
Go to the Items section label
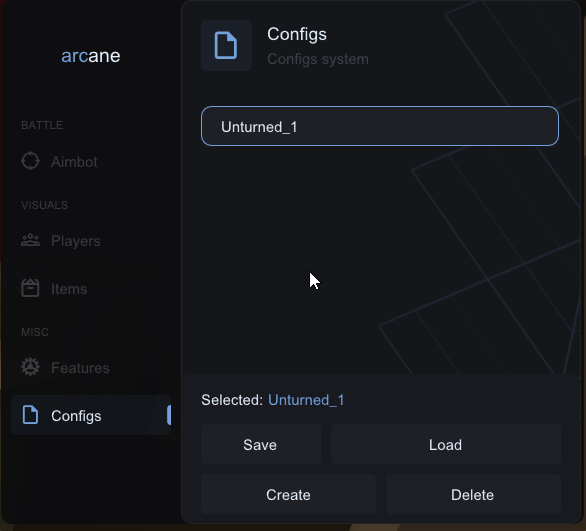click(x=69, y=289)
